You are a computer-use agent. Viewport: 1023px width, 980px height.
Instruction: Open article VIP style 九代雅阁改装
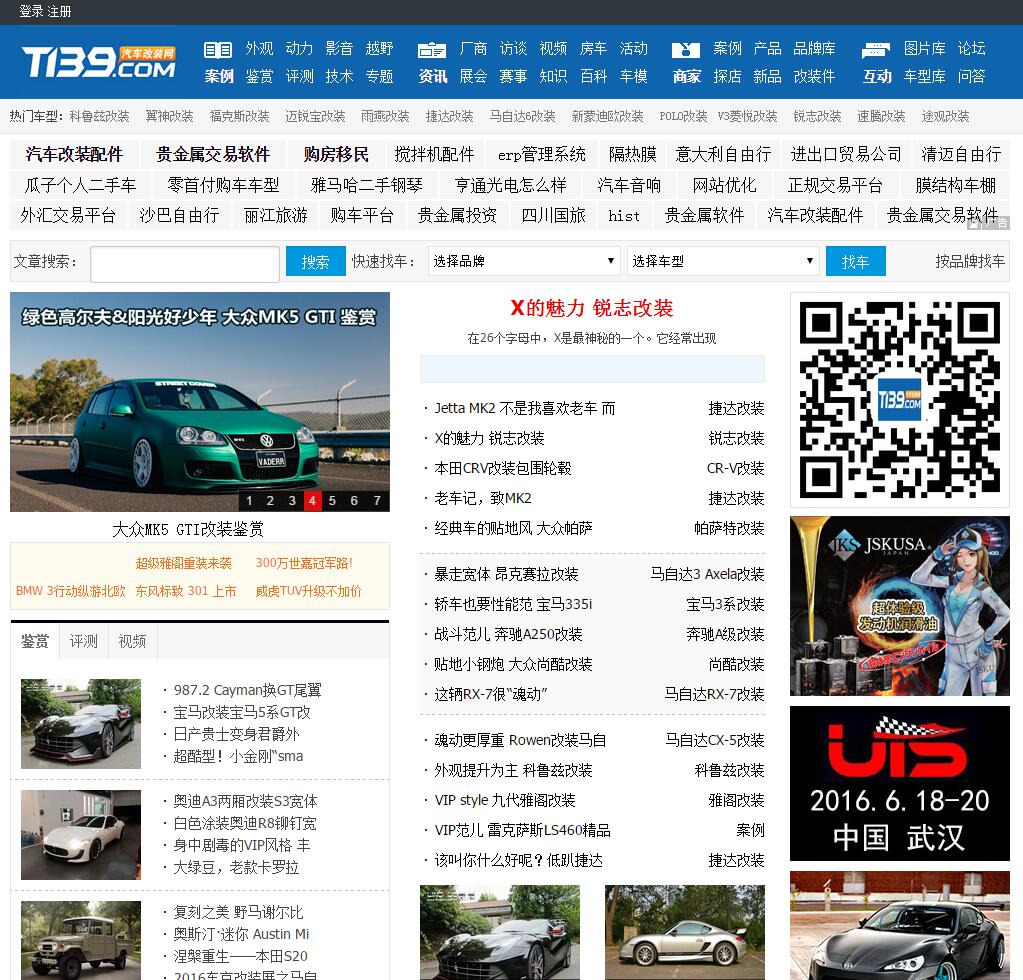tap(504, 800)
